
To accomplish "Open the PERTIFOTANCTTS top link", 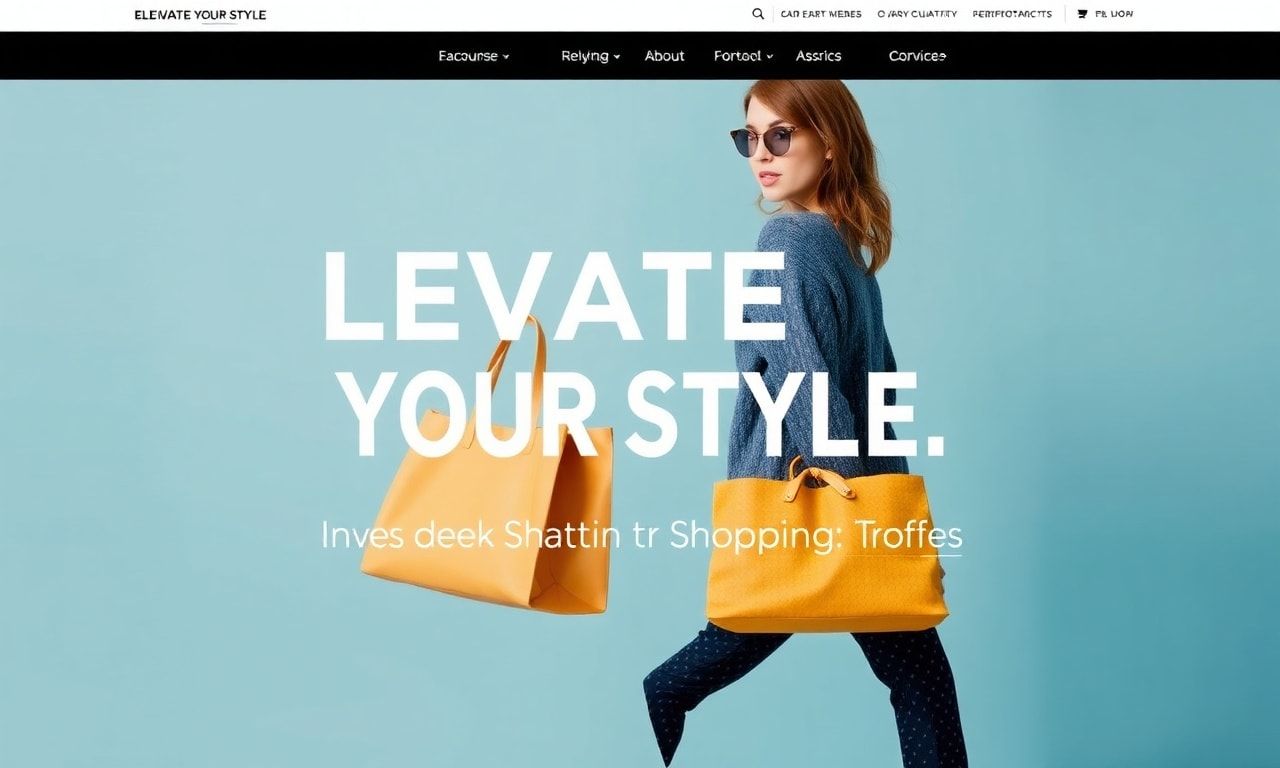I will (1012, 14).
